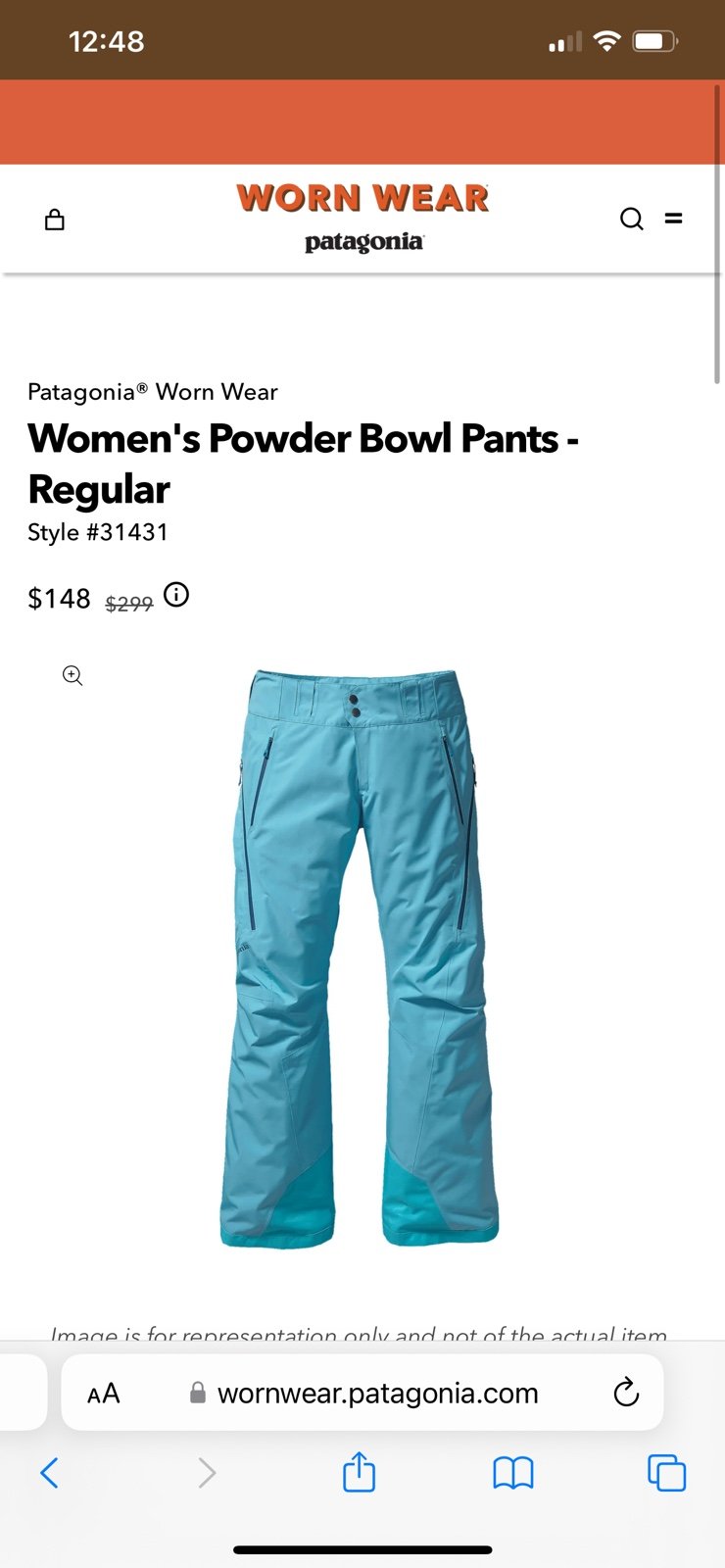725x1568 pixels.
Task: Tap the Safari reload page icon
Action: point(626,1393)
